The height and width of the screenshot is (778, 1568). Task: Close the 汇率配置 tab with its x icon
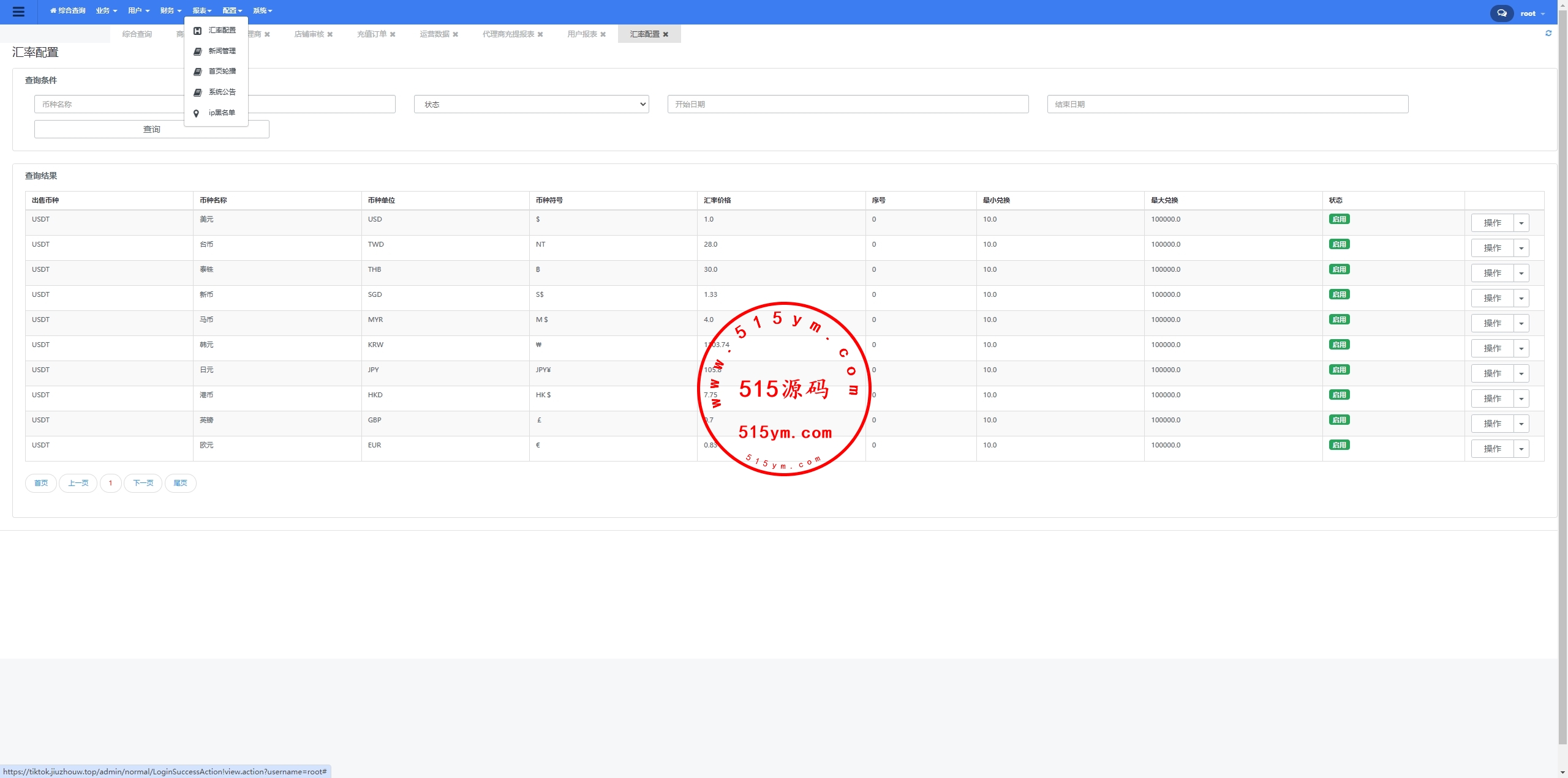click(x=666, y=34)
